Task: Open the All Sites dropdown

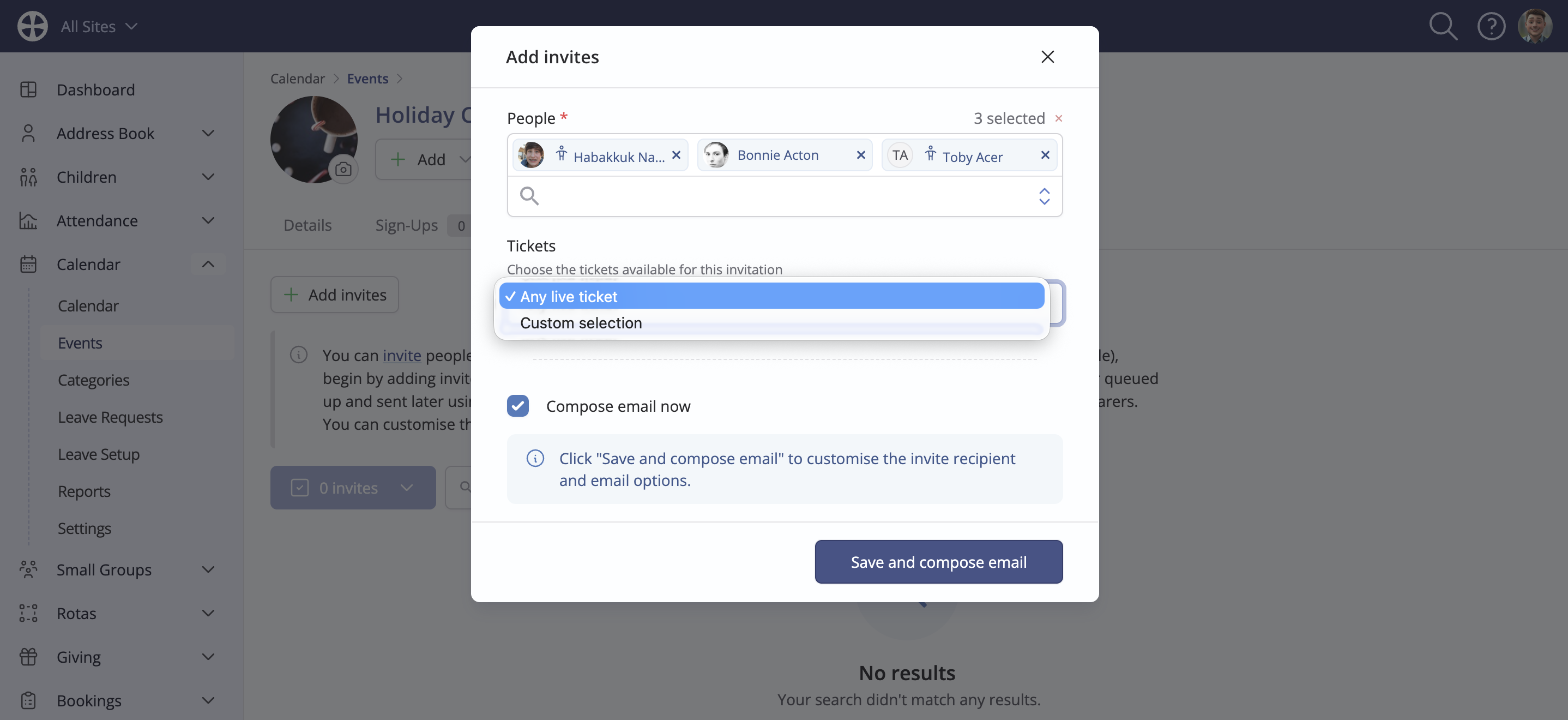Action: pos(99,26)
